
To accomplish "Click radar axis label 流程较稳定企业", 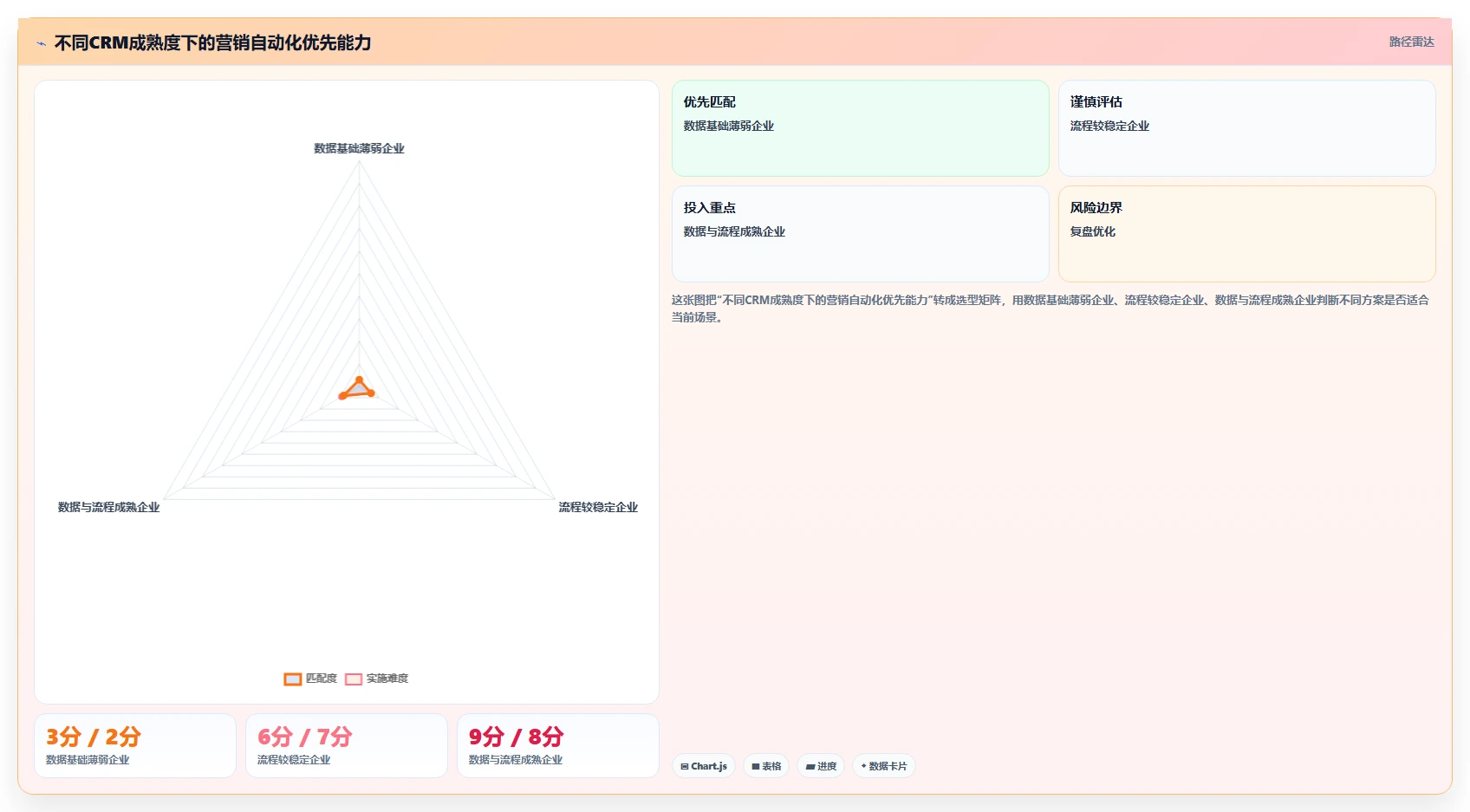I will 598,507.
